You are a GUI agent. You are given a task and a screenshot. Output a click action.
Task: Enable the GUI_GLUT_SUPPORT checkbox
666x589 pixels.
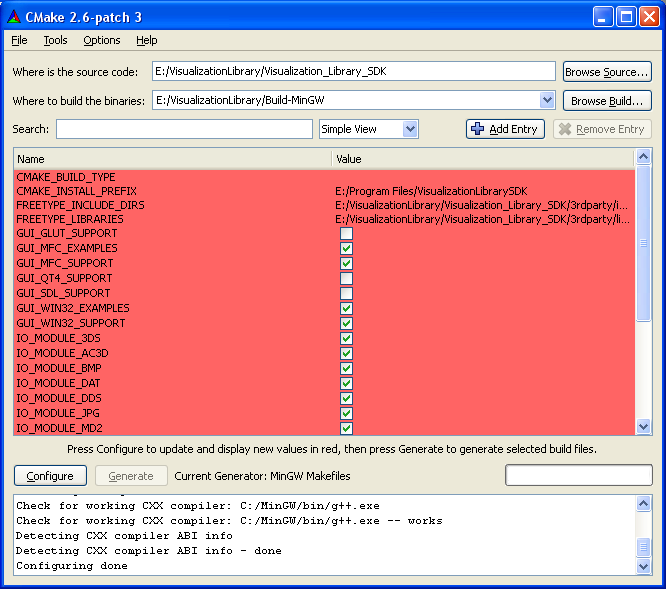click(346, 233)
